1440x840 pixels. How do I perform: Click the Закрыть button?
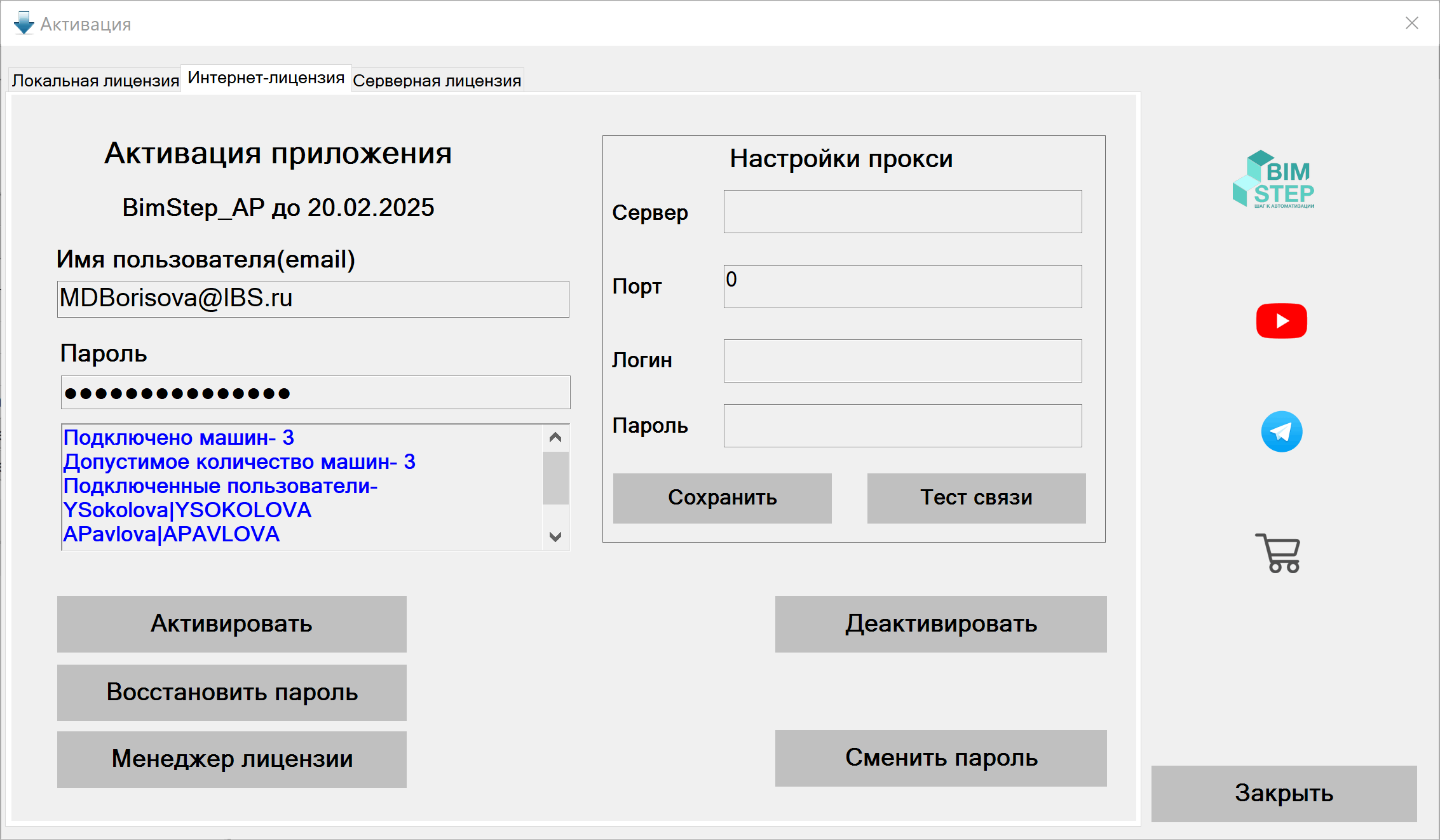(x=1284, y=794)
